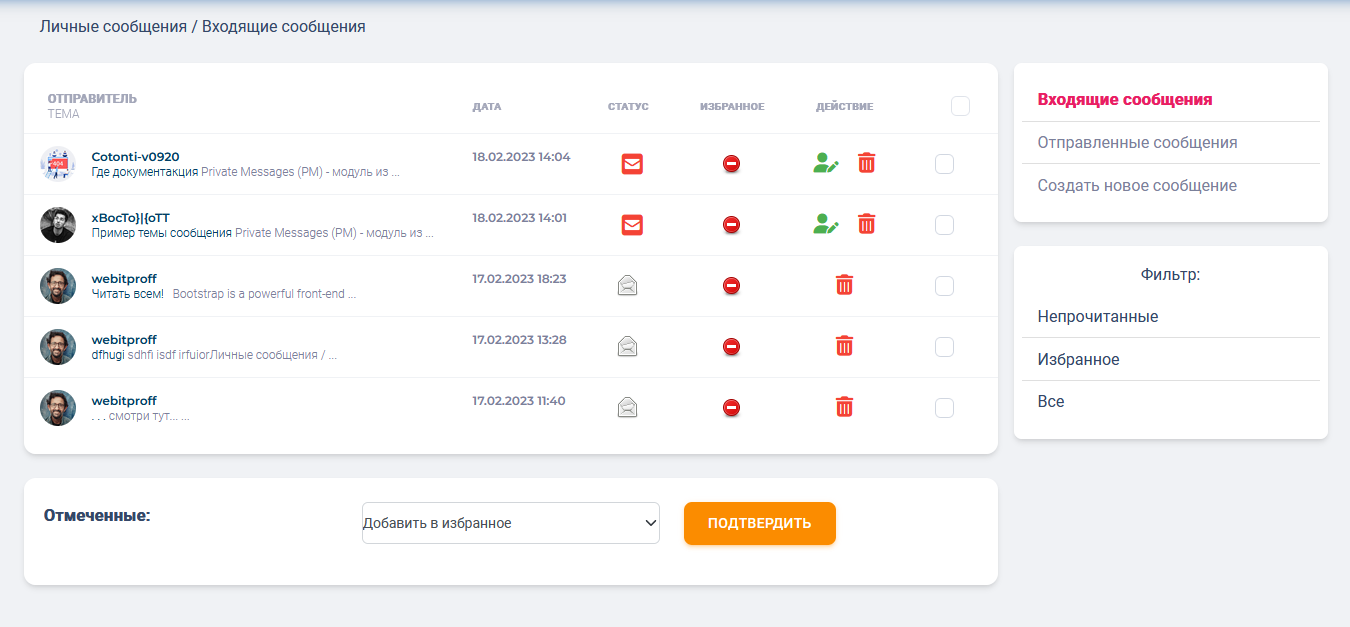Select checkbox for 13:28 webitproff message
The image size is (1350, 627).
click(x=944, y=347)
